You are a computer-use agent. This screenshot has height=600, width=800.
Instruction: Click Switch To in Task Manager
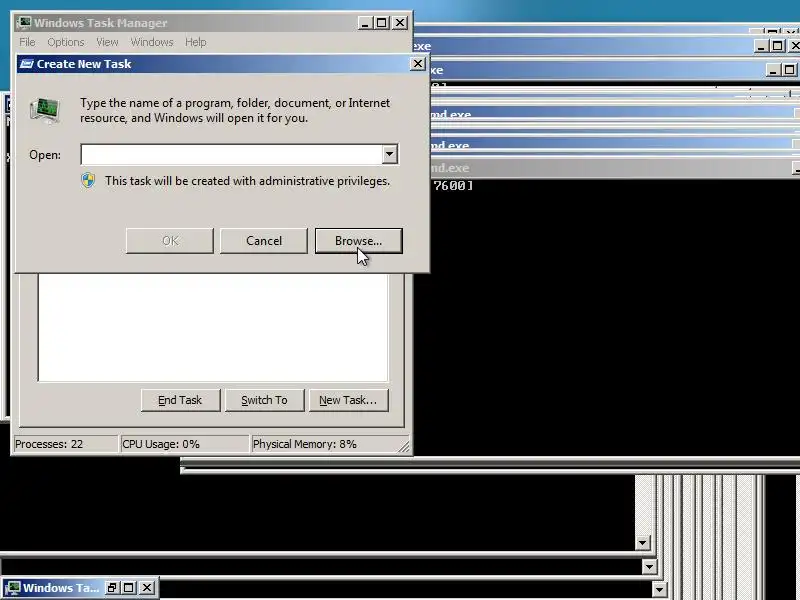click(264, 400)
